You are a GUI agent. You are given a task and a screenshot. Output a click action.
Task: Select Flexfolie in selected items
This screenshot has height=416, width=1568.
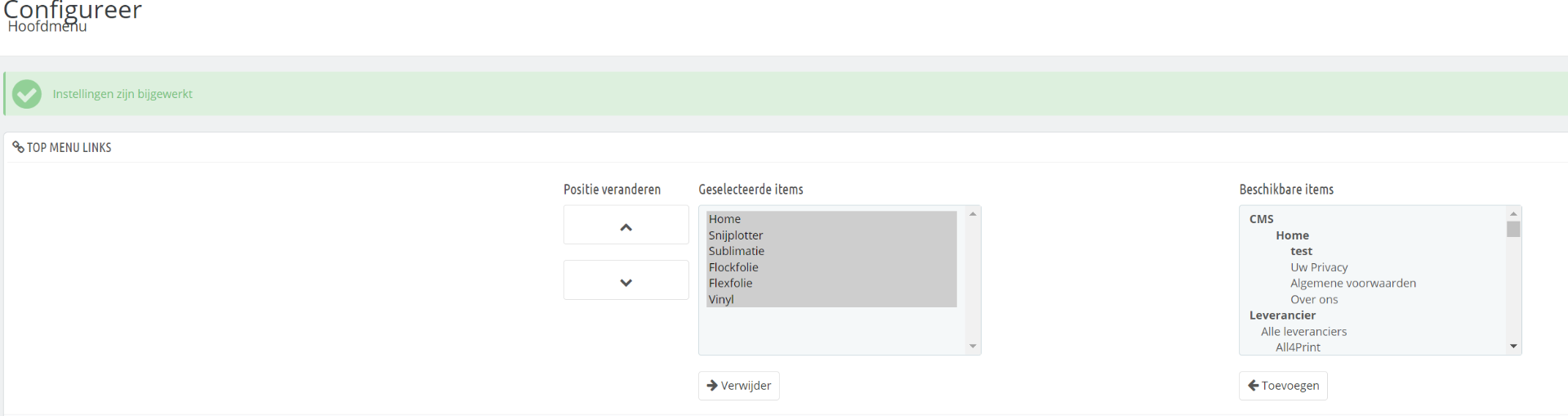[731, 284]
